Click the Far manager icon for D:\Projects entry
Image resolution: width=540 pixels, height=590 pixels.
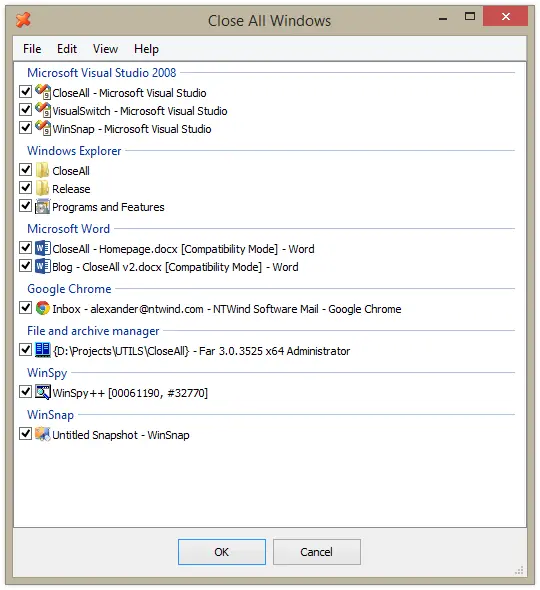pos(43,350)
